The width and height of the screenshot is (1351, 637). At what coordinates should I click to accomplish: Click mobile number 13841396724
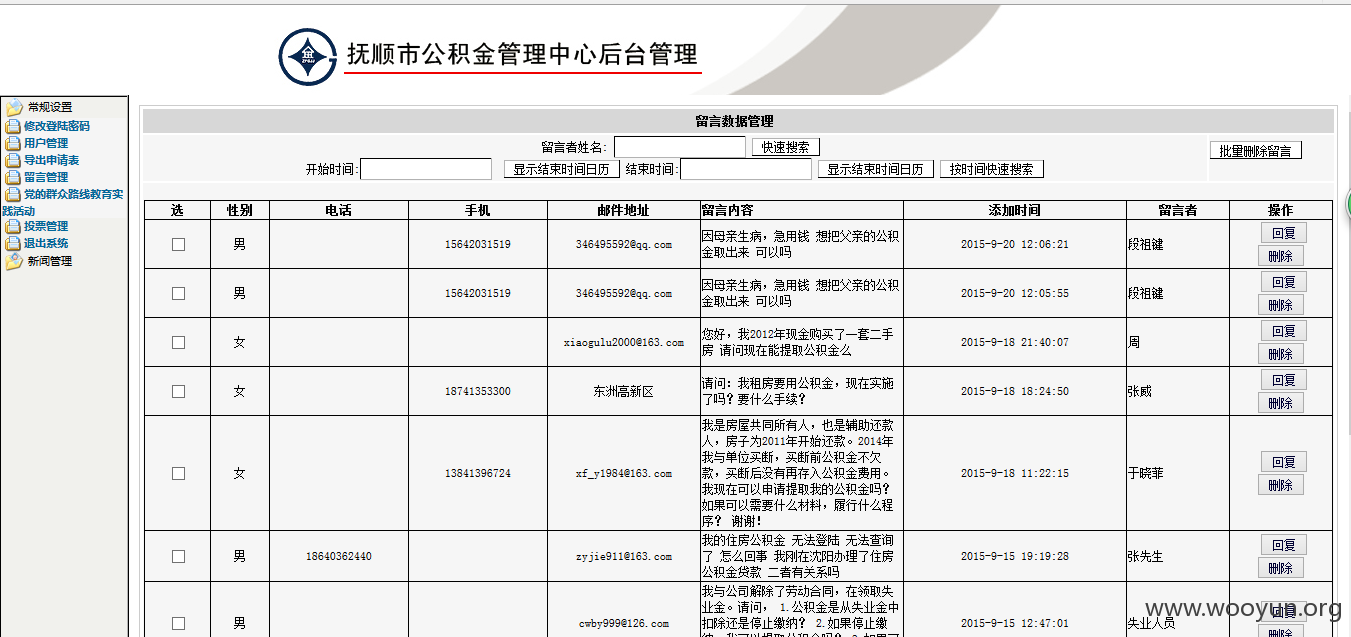[478, 473]
